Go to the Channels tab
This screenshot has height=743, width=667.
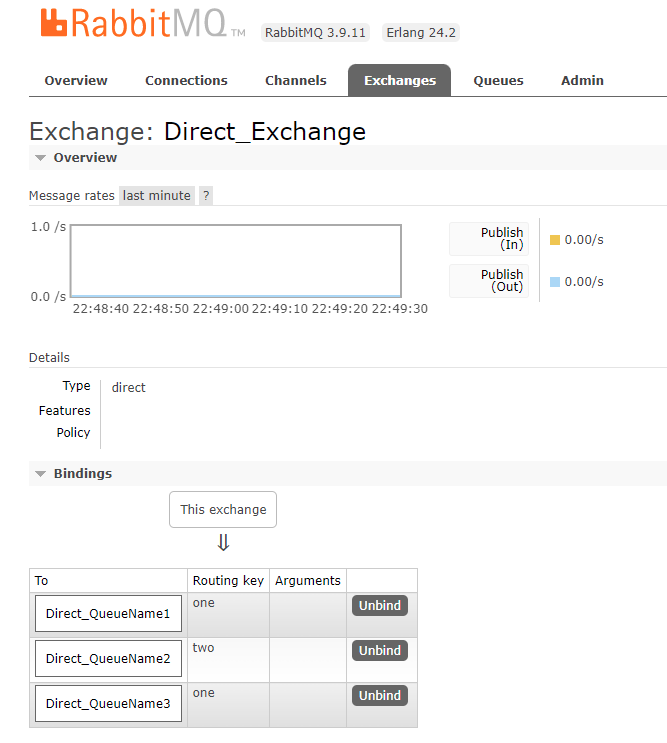tap(296, 81)
